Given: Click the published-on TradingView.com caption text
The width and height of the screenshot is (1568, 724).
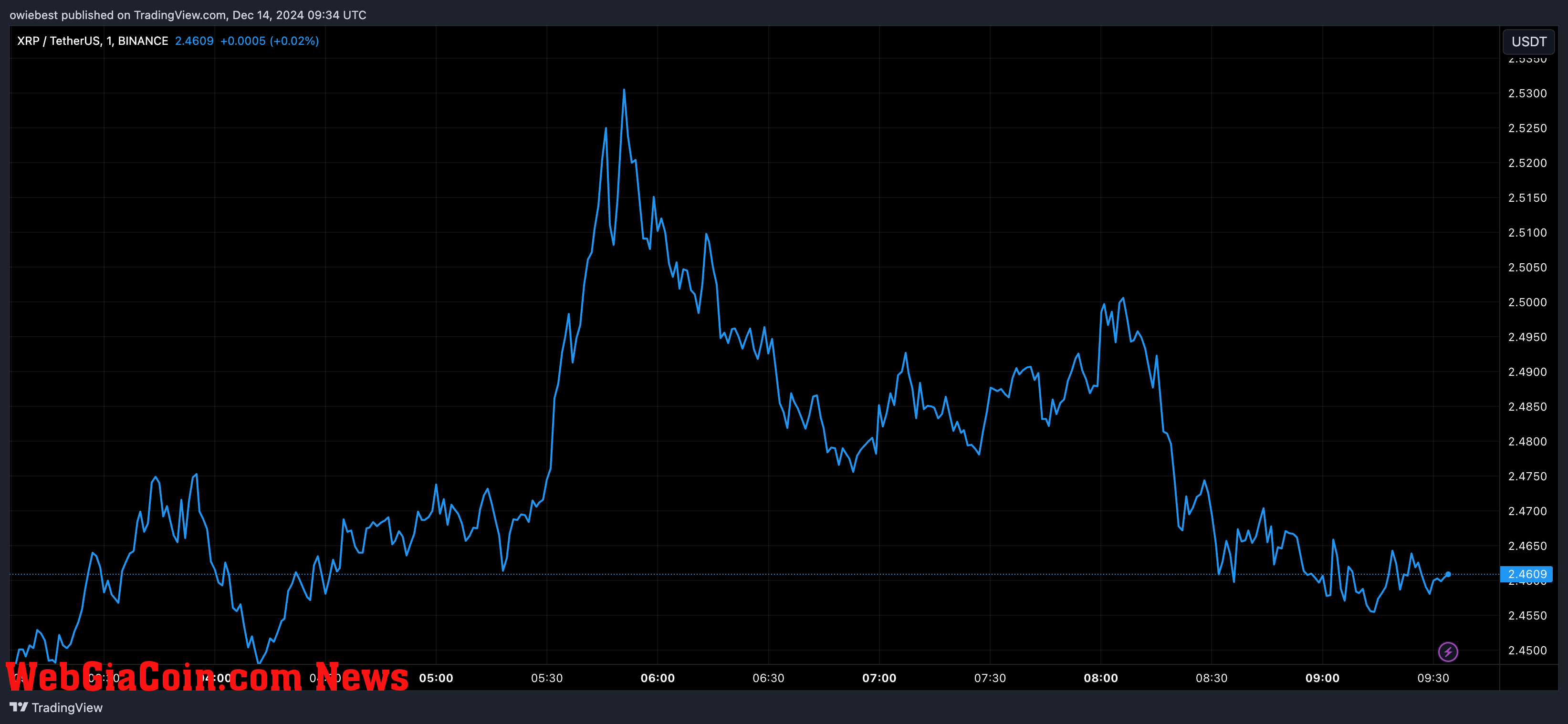Looking at the screenshot, I should pyautogui.click(x=188, y=15).
